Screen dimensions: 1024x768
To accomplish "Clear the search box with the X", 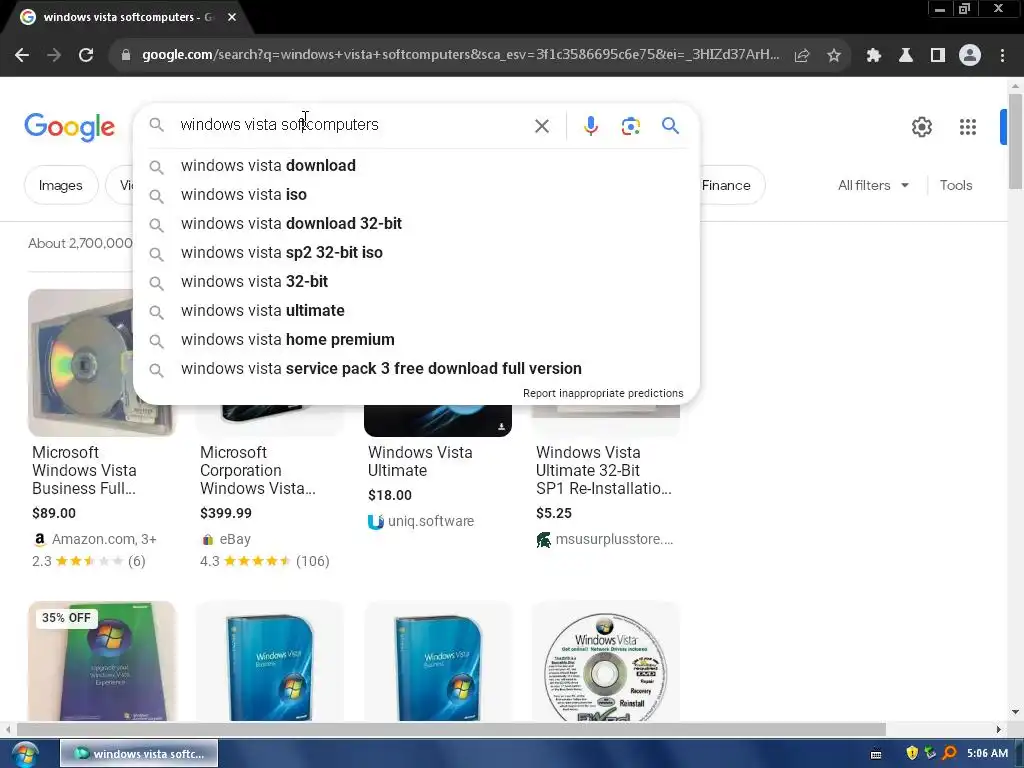I will (542, 126).
